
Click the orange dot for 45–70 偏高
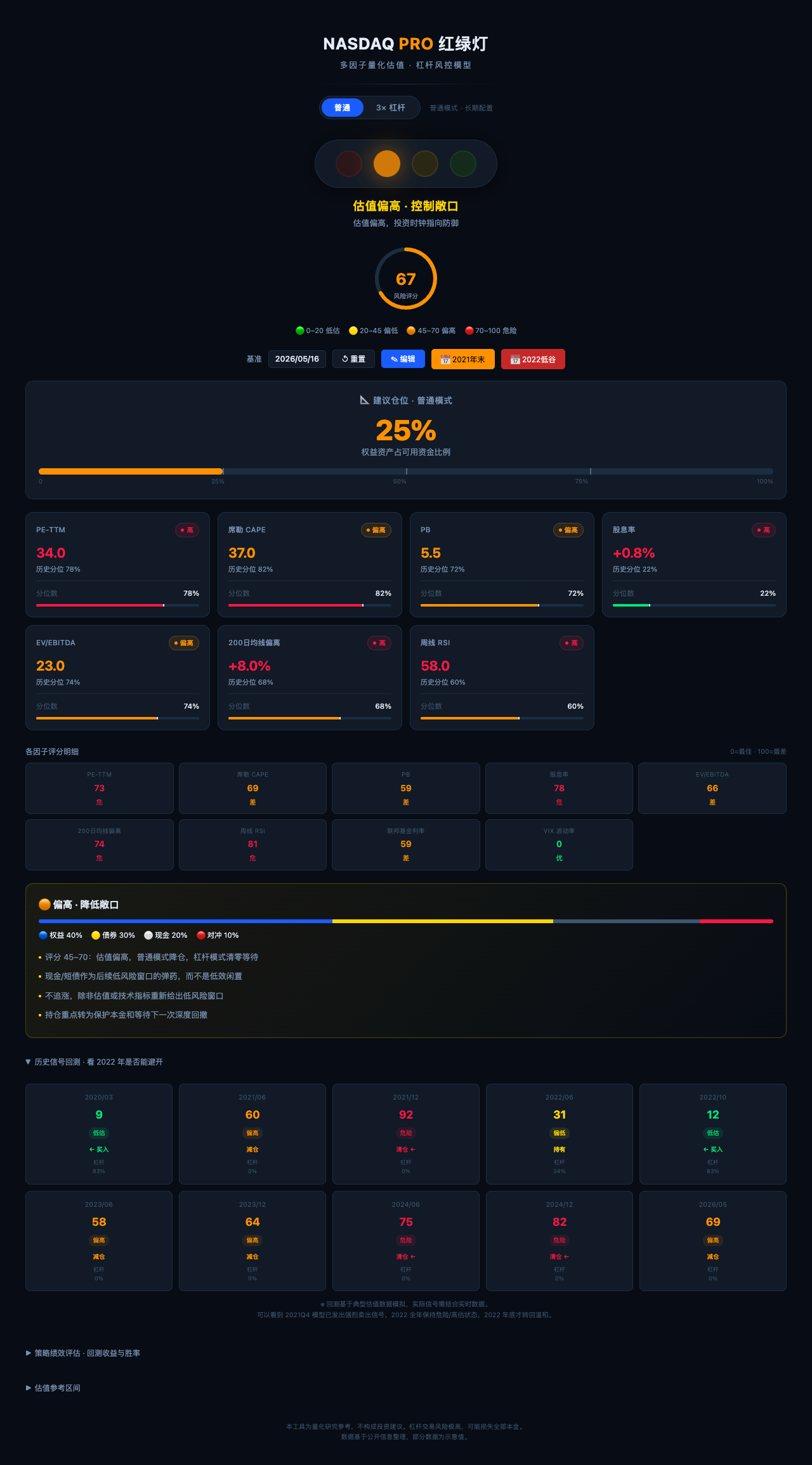coord(411,331)
